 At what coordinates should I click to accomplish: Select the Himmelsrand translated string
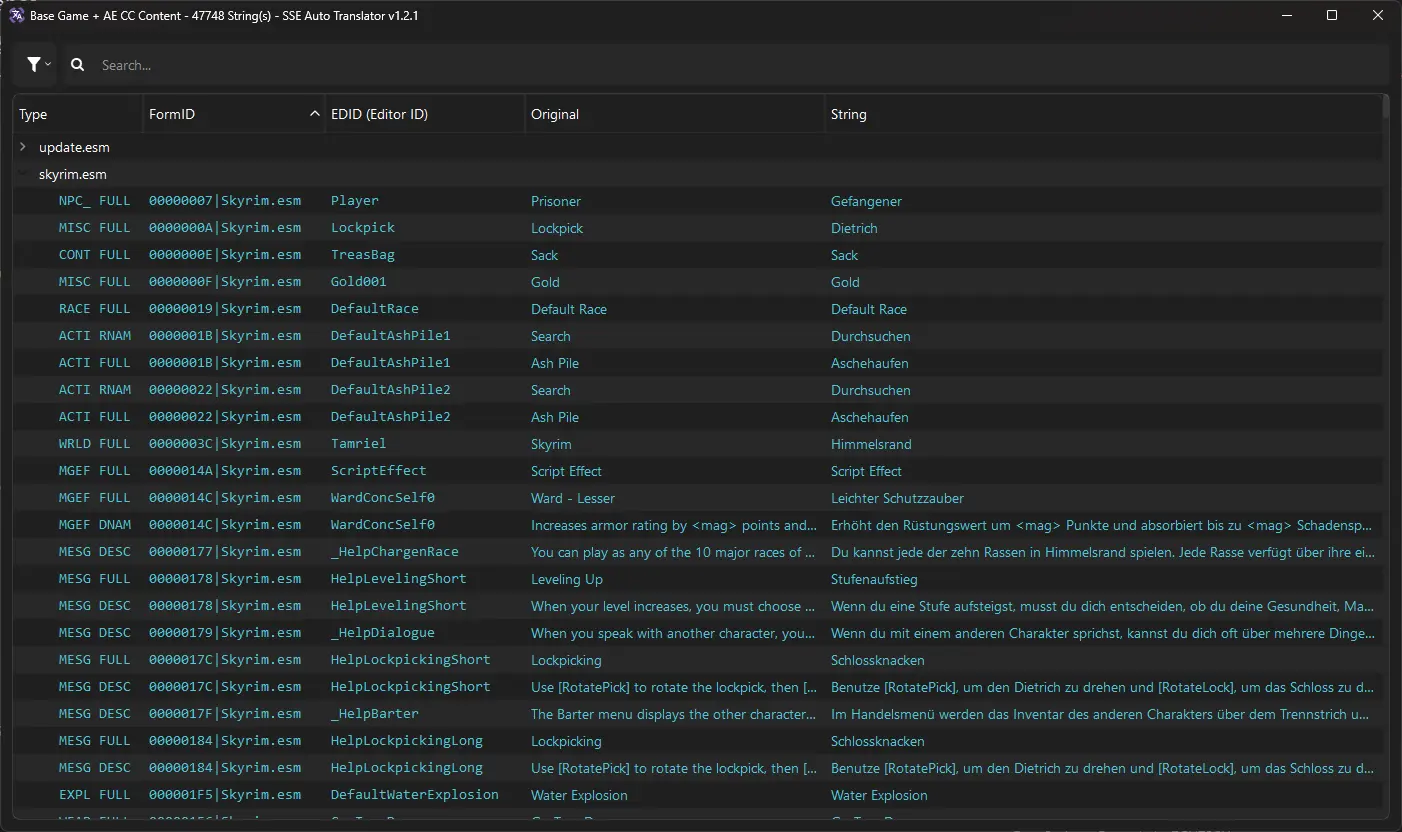pyautogui.click(x=871, y=444)
